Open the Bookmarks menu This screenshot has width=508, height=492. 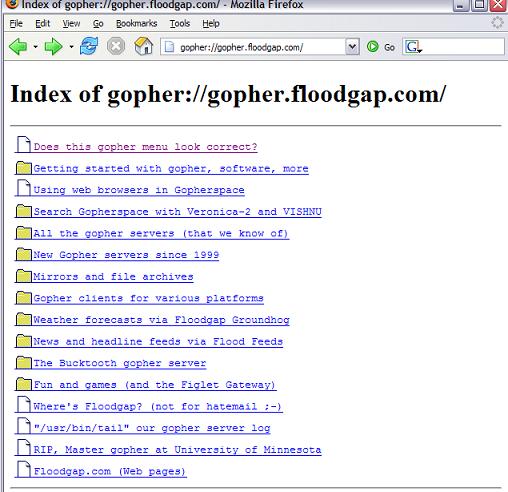[x=136, y=24]
